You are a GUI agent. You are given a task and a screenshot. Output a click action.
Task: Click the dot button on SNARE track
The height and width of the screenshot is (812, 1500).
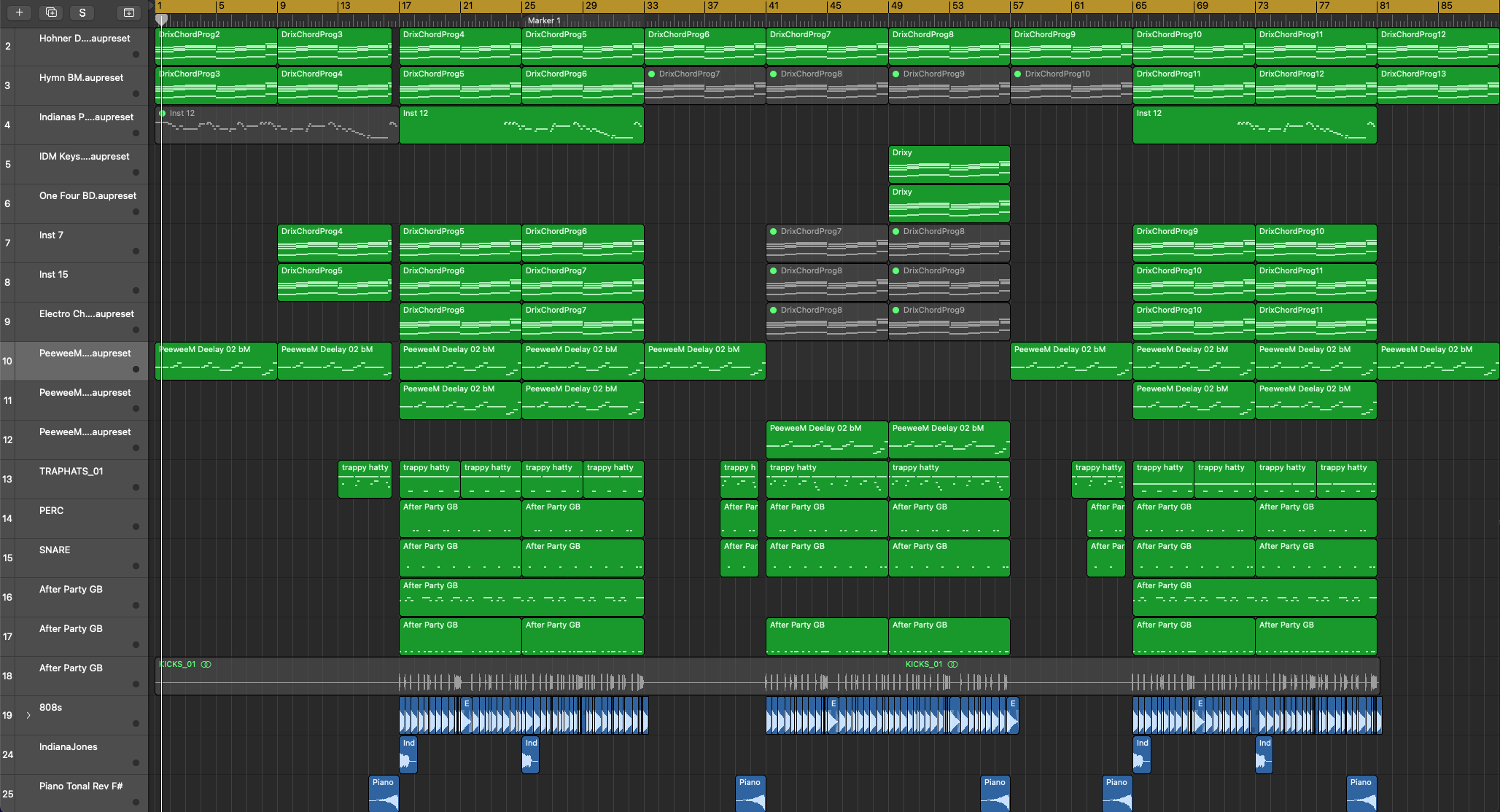[x=136, y=566]
